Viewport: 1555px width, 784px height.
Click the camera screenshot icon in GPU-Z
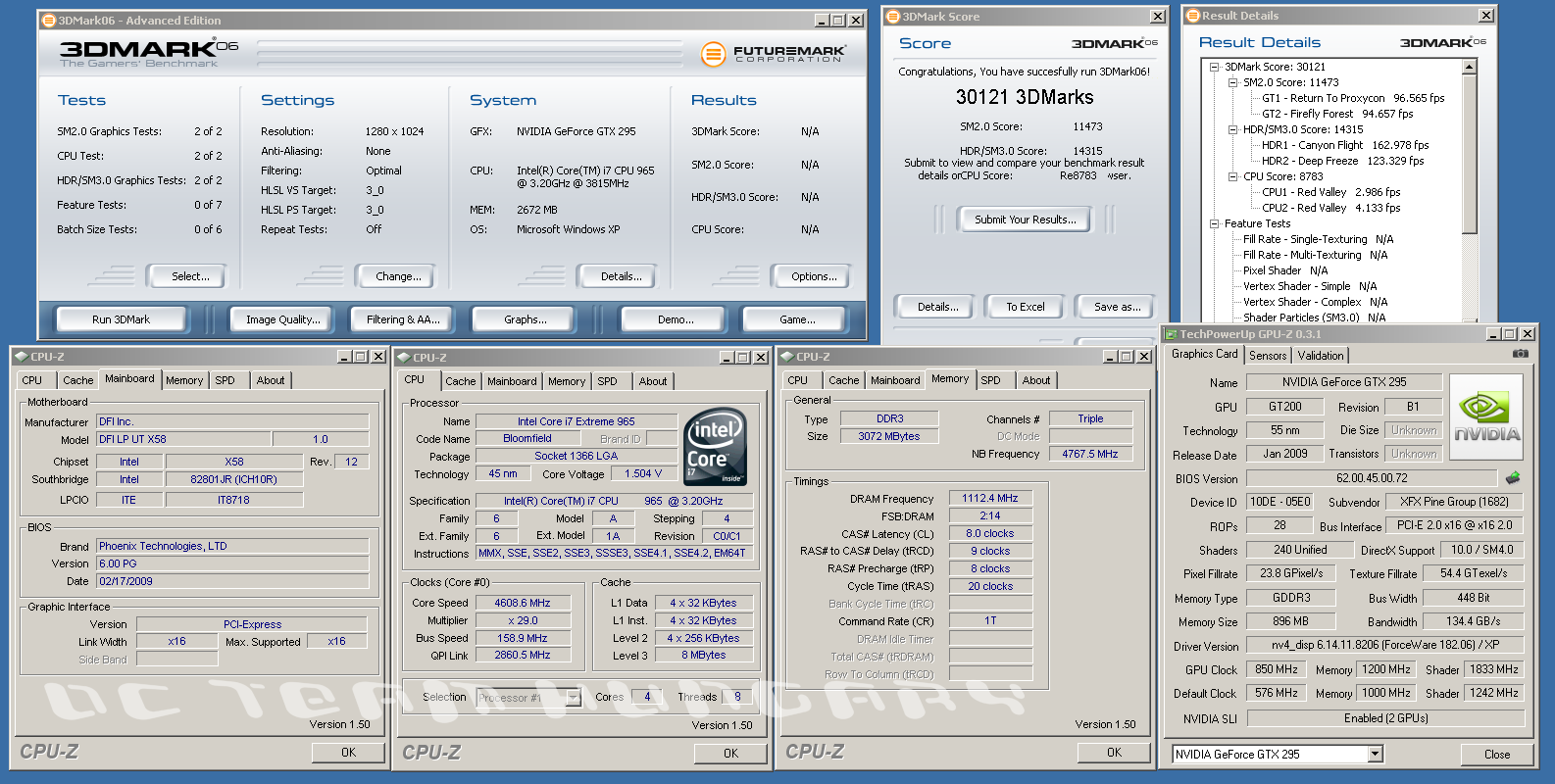(1520, 353)
